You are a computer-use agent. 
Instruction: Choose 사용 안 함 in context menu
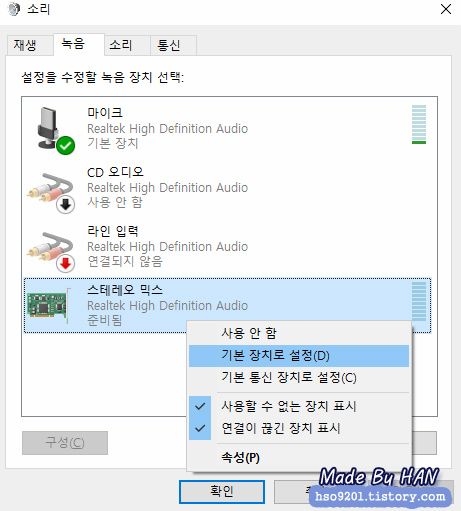[x=299, y=333]
